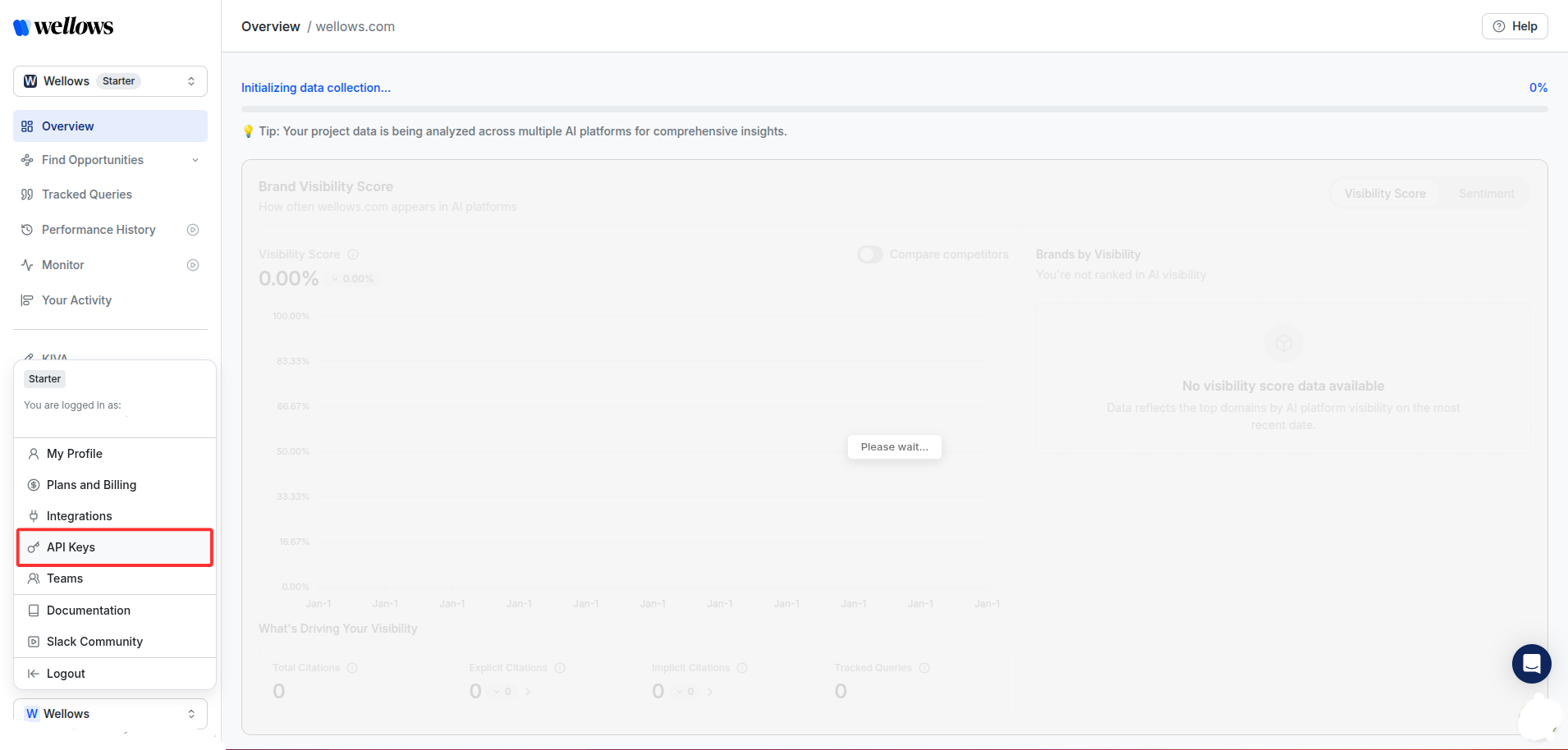
Task: Enable the Compare competitors toggle
Action: (869, 254)
